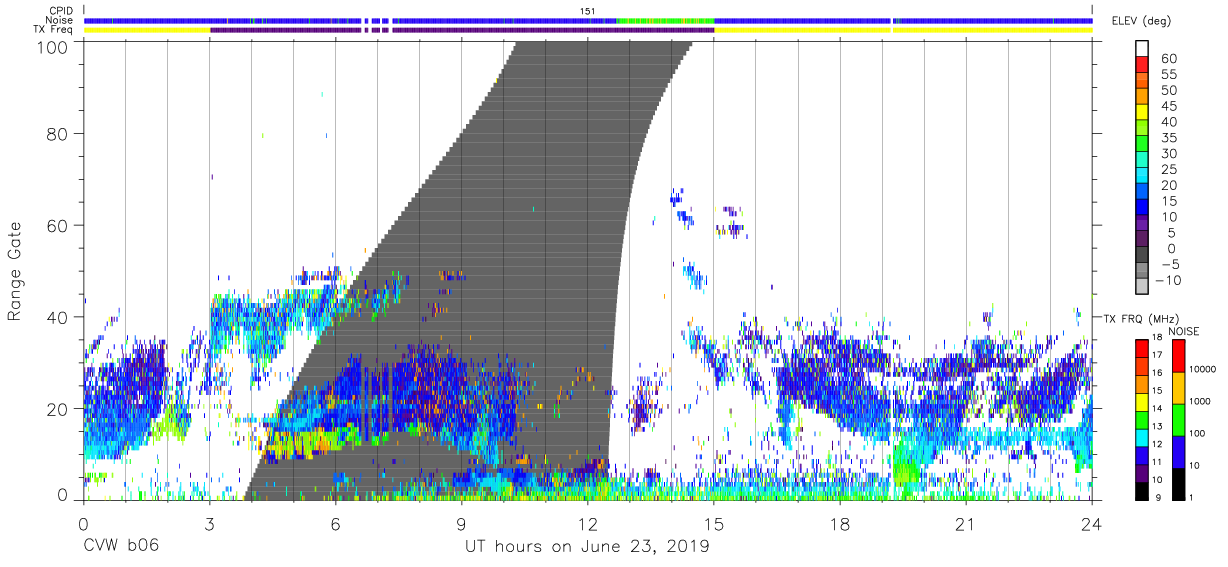1228x567 pixels.
Task: Click the 50 label on ELEV scale
Action: (1169, 91)
